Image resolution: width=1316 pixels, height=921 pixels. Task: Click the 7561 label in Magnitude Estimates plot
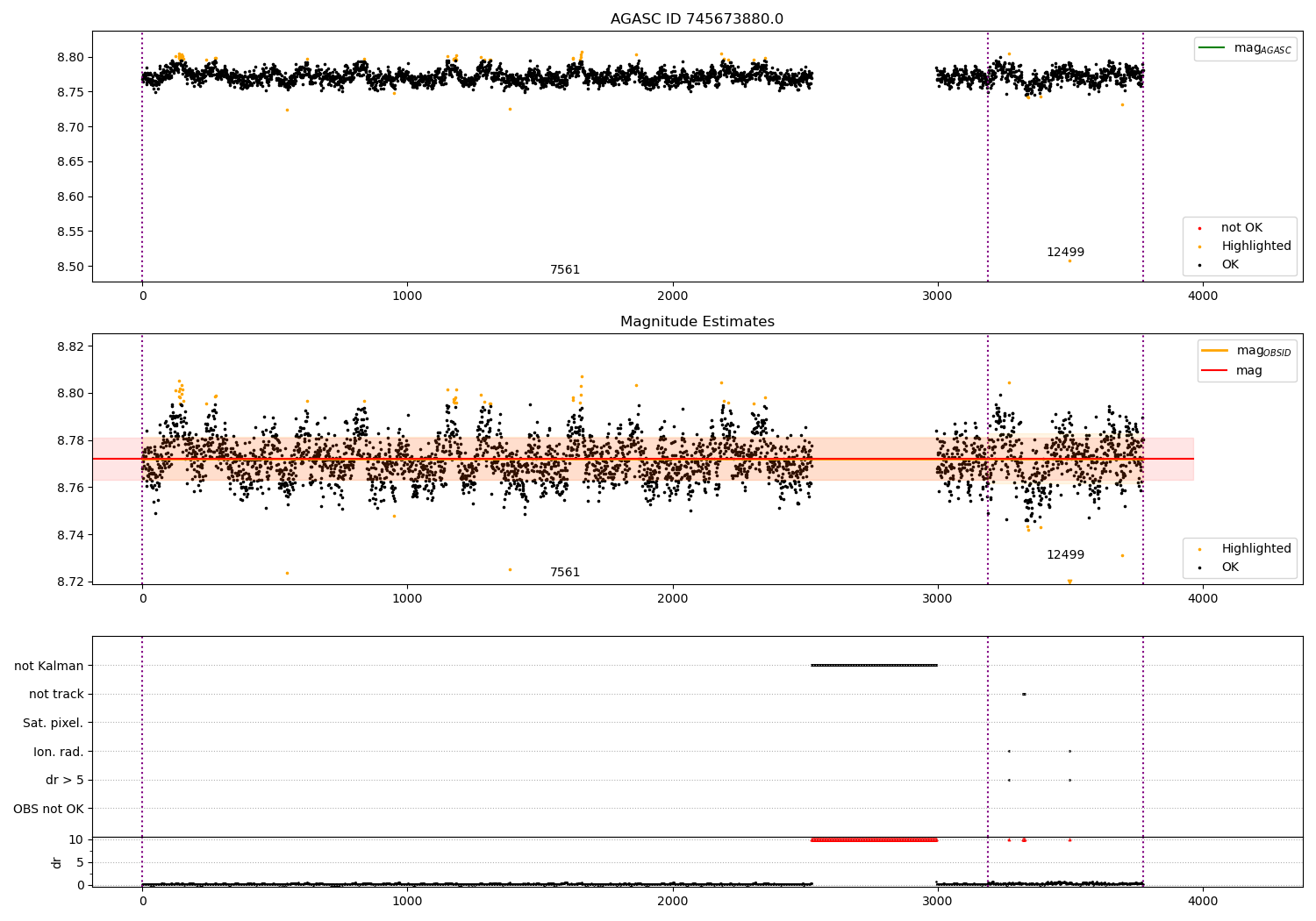coord(565,573)
